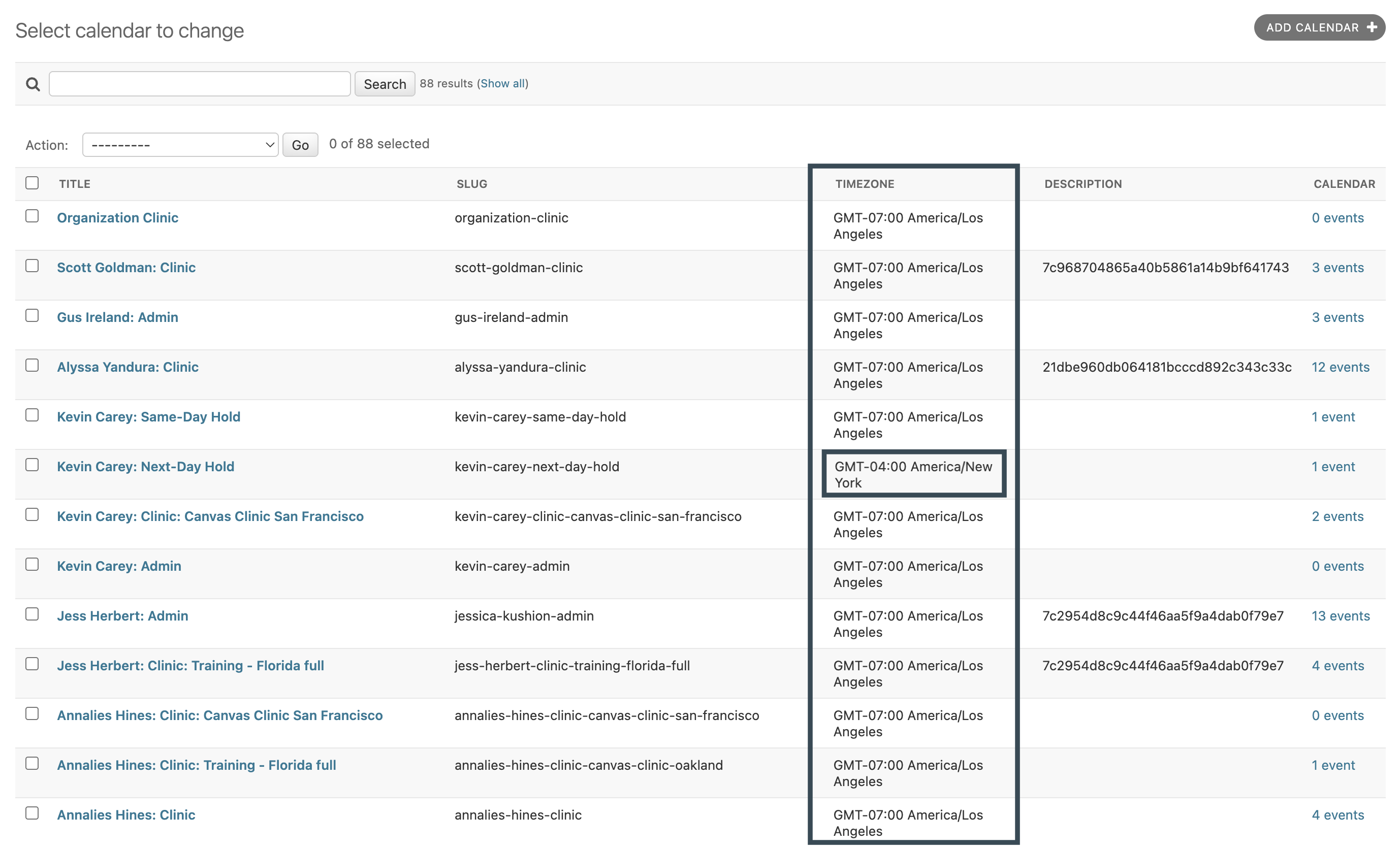Open the Action dropdown menu
Viewport: 1400px width, 847px height.
[x=180, y=145]
